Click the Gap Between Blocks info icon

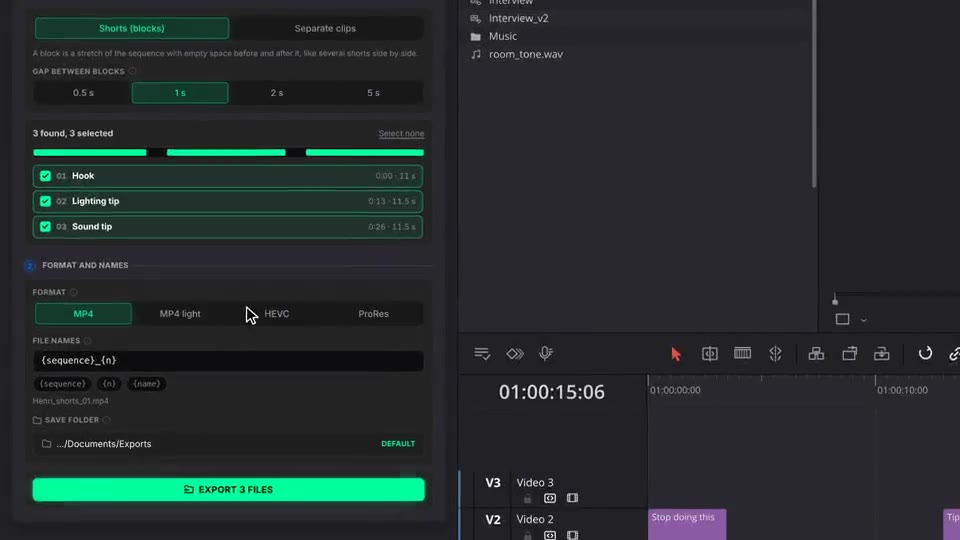tap(132, 71)
